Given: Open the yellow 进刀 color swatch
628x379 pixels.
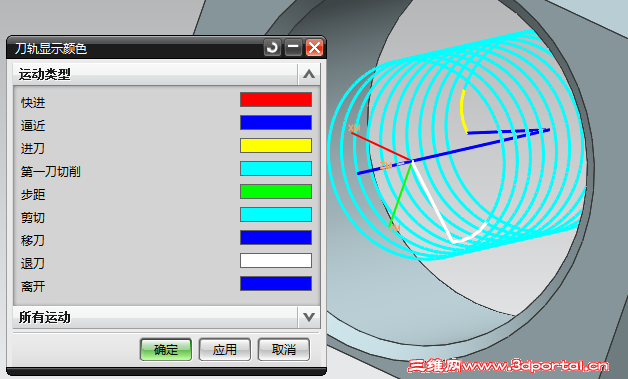Looking at the screenshot, I should 276,145.
